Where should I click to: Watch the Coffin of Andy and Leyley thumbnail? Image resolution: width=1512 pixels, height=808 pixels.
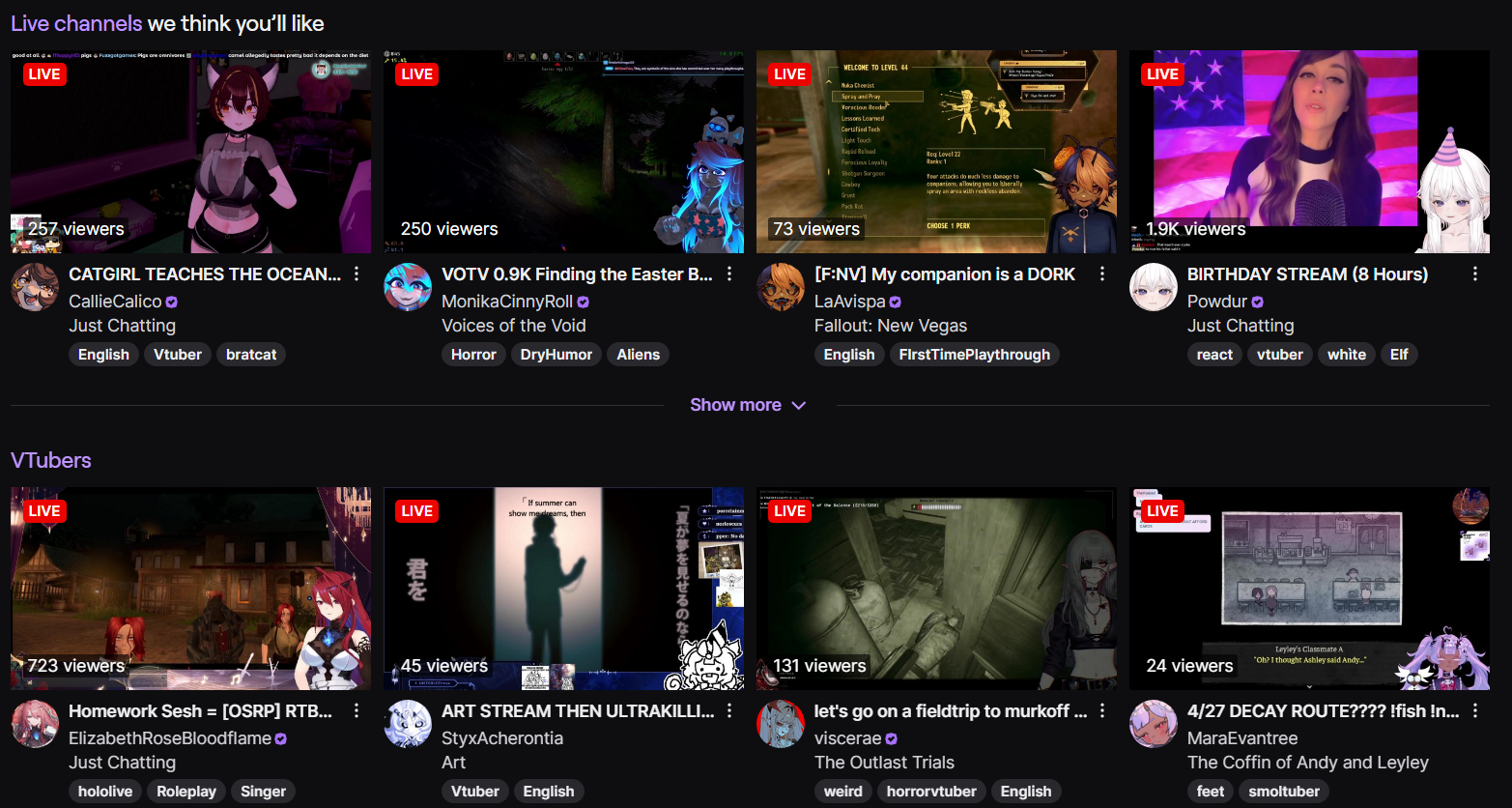click(x=1309, y=589)
